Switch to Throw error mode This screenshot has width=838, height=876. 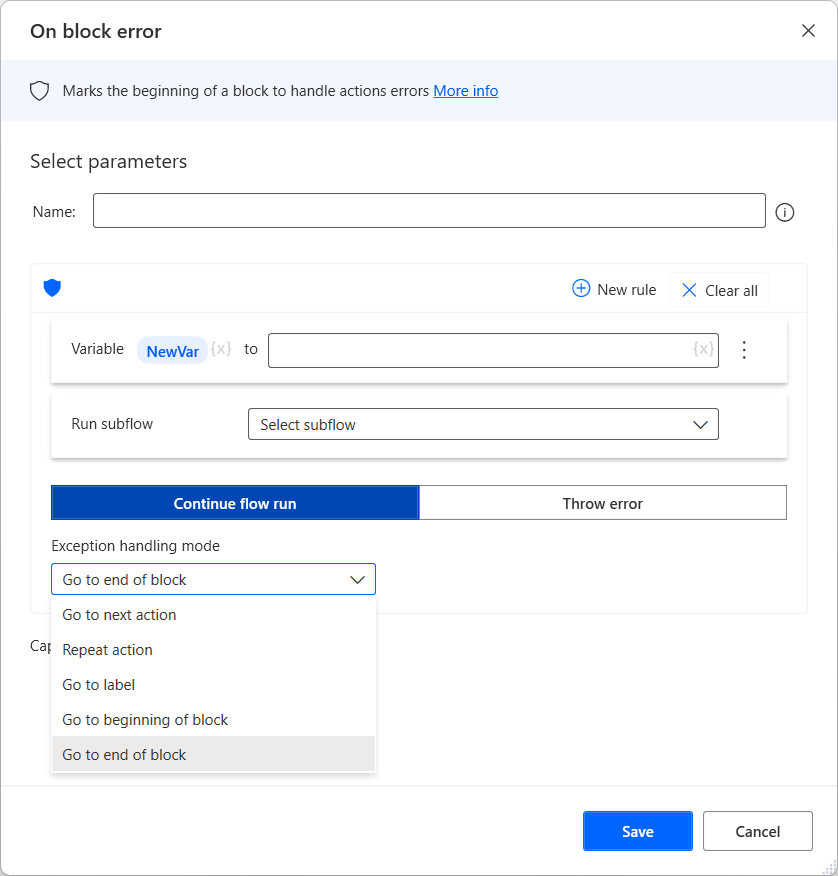pyautogui.click(x=602, y=503)
